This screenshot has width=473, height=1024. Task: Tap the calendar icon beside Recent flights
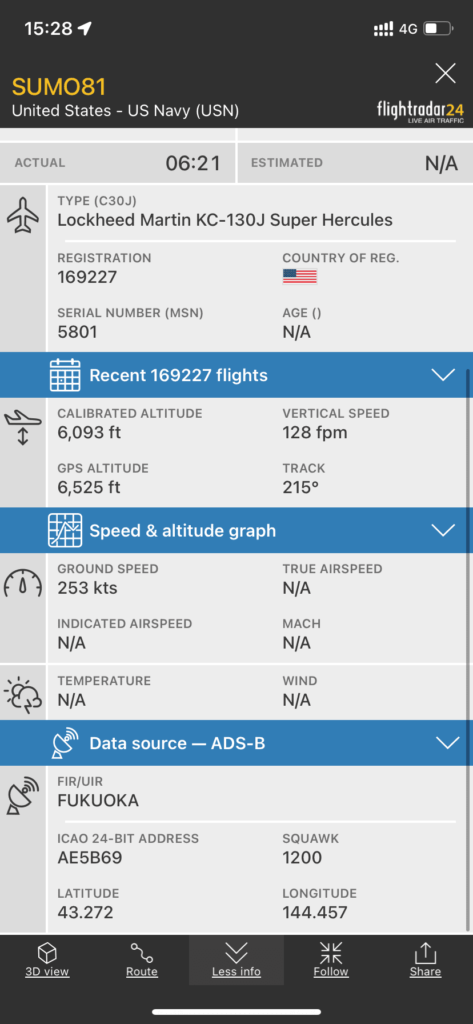click(x=65, y=375)
